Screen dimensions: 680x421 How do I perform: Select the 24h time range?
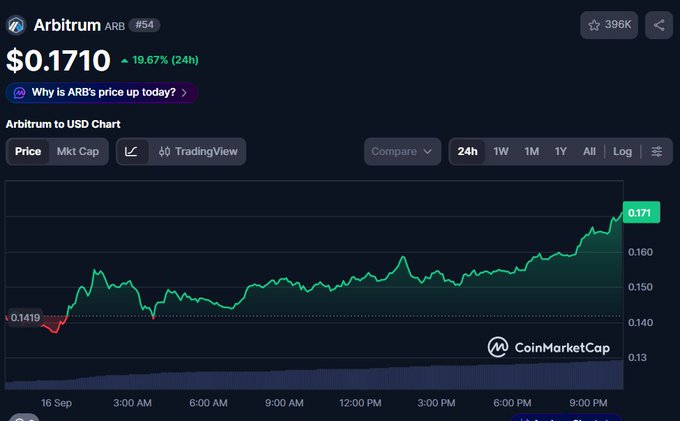pyautogui.click(x=468, y=151)
